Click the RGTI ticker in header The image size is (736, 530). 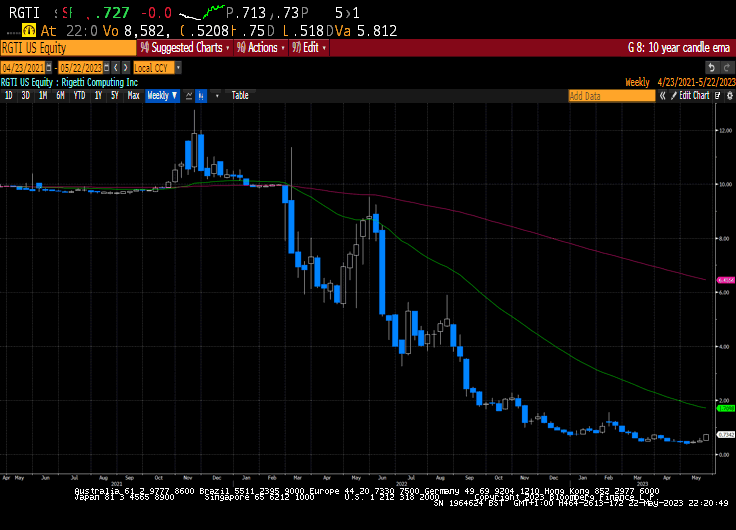(24, 13)
